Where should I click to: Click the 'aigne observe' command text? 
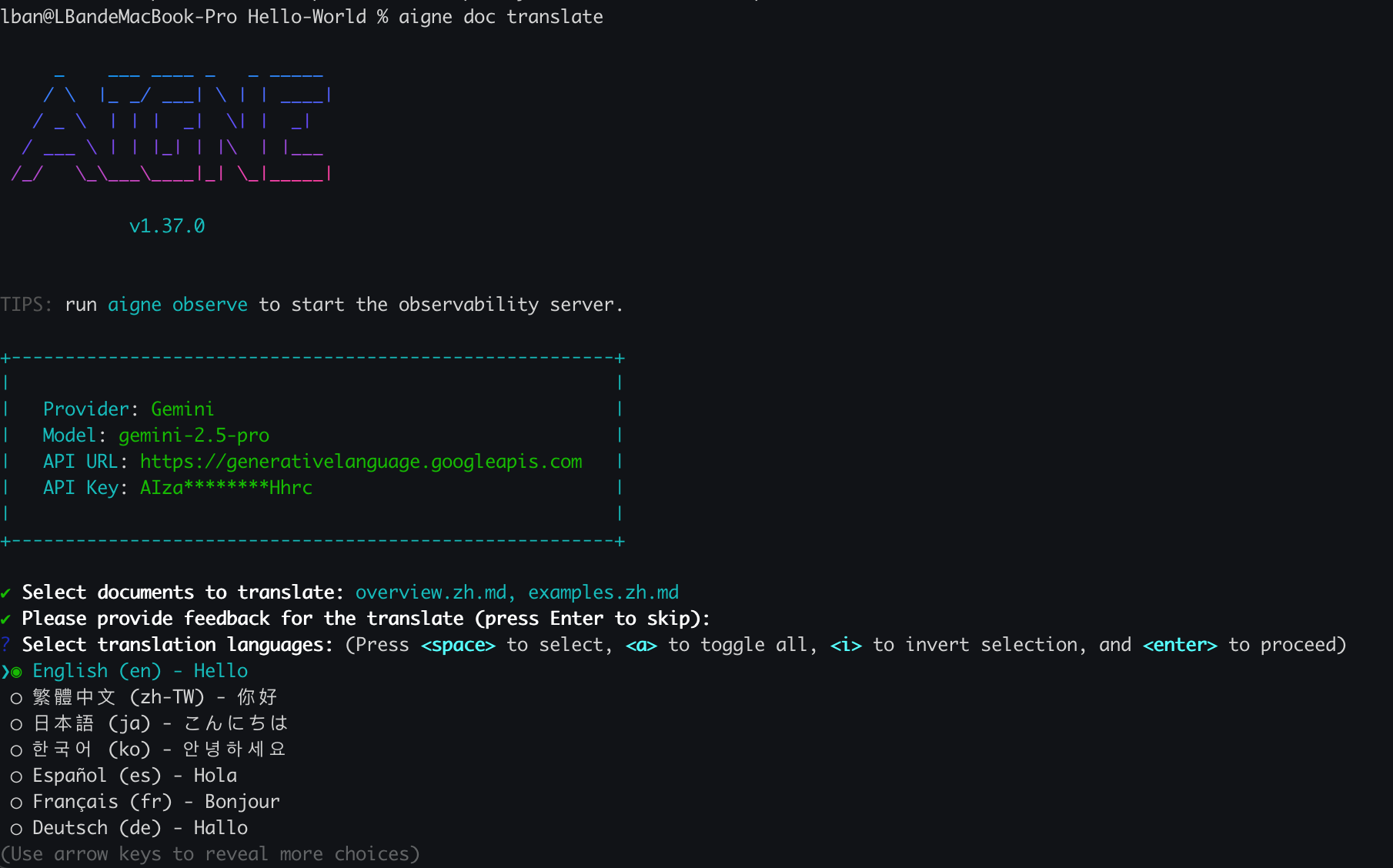pyautogui.click(x=177, y=305)
